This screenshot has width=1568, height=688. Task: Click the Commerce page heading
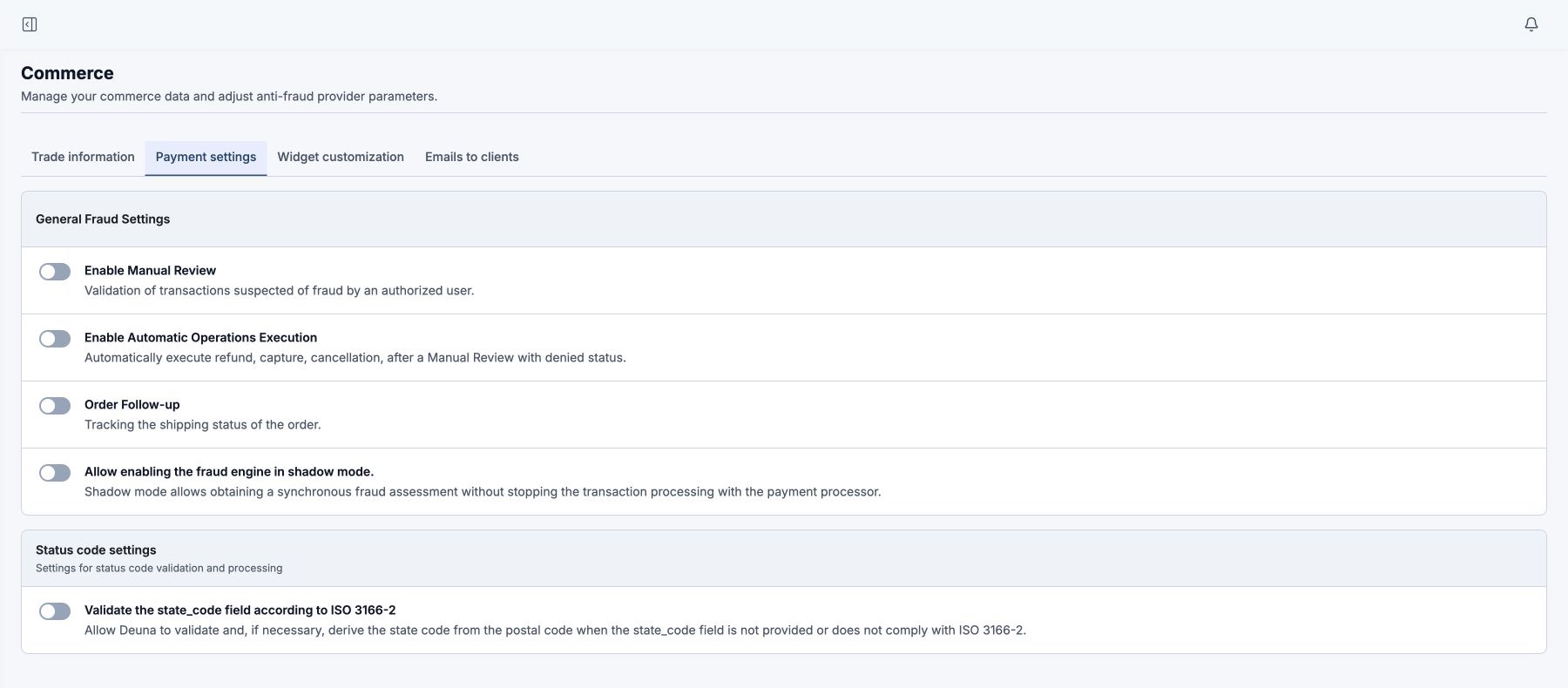coord(67,73)
